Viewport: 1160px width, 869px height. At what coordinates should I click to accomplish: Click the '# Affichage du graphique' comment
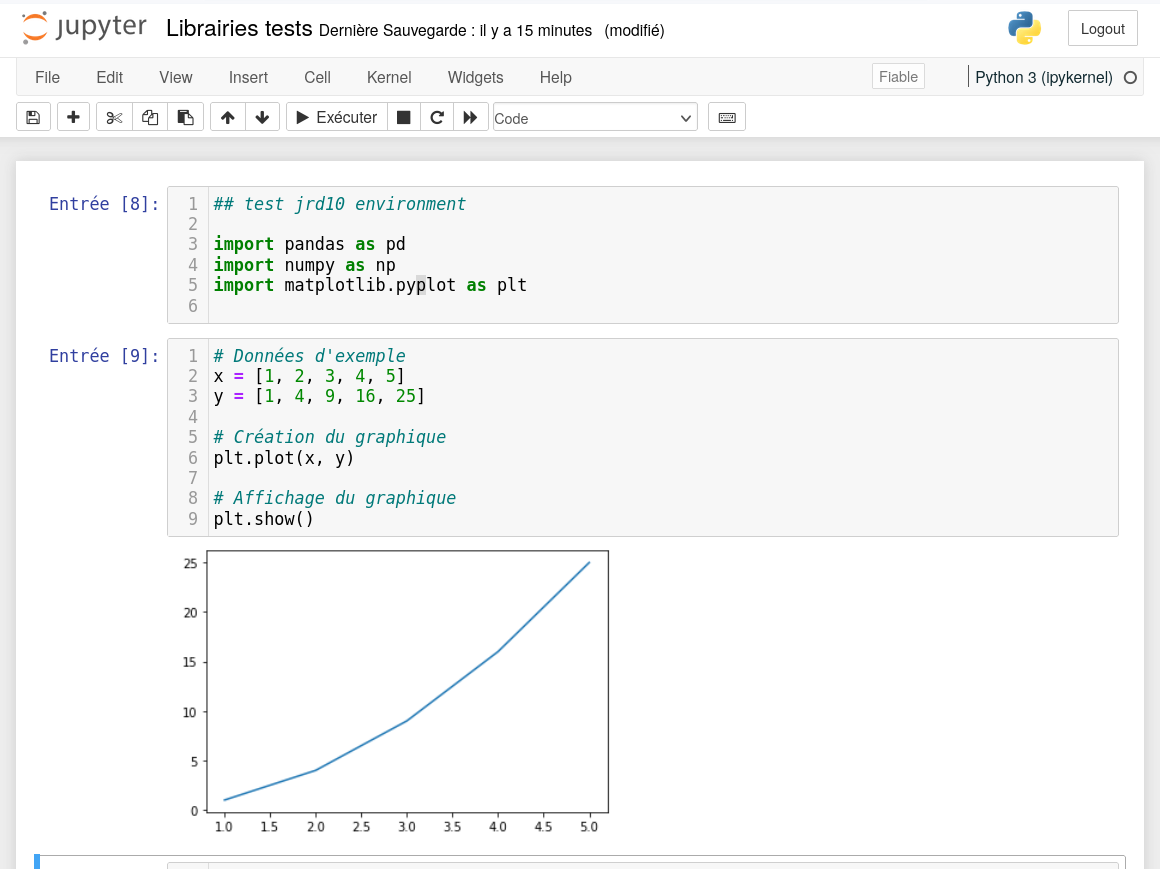(x=334, y=498)
